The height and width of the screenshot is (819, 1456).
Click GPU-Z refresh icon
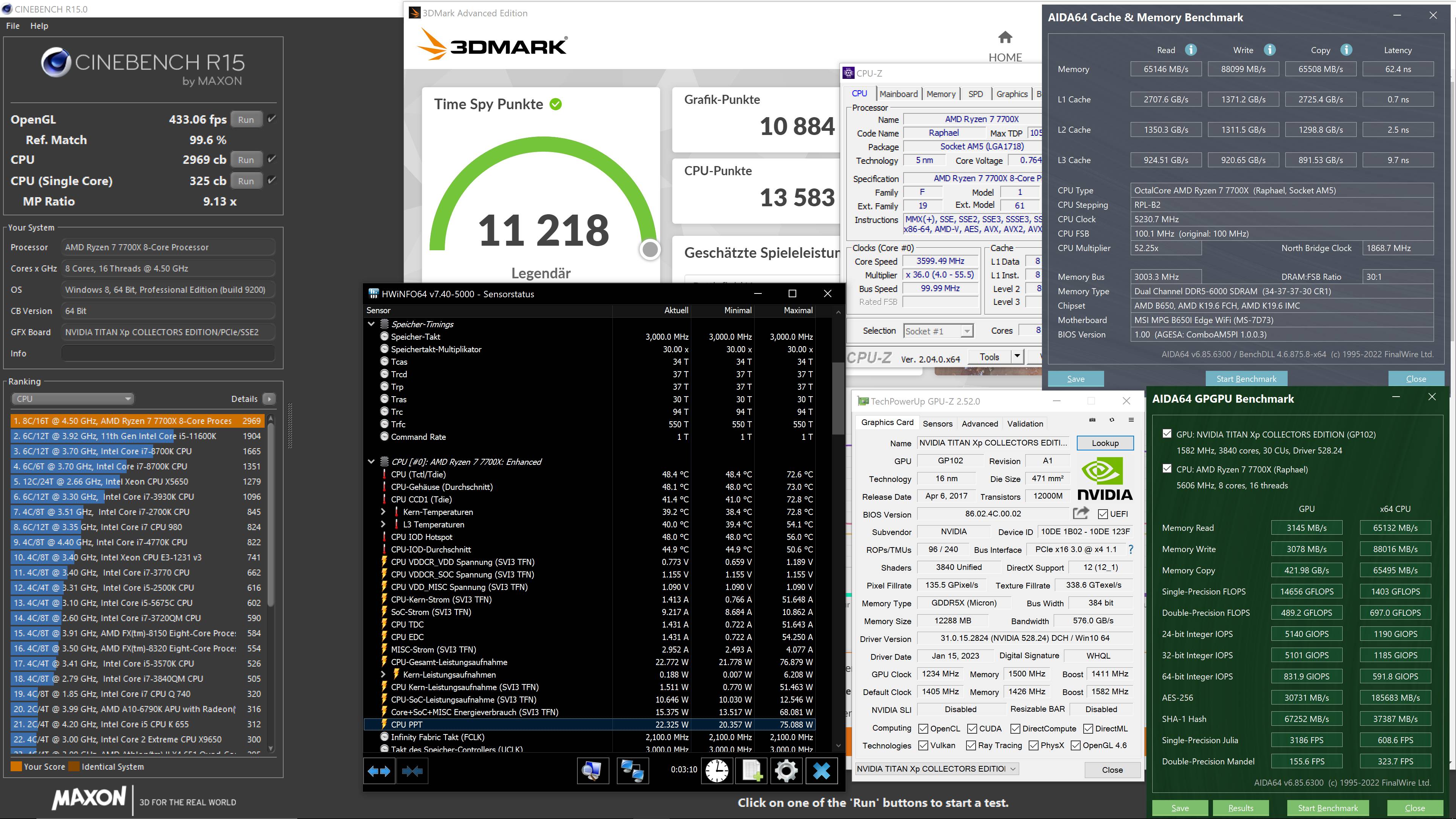click(x=1112, y=420)
